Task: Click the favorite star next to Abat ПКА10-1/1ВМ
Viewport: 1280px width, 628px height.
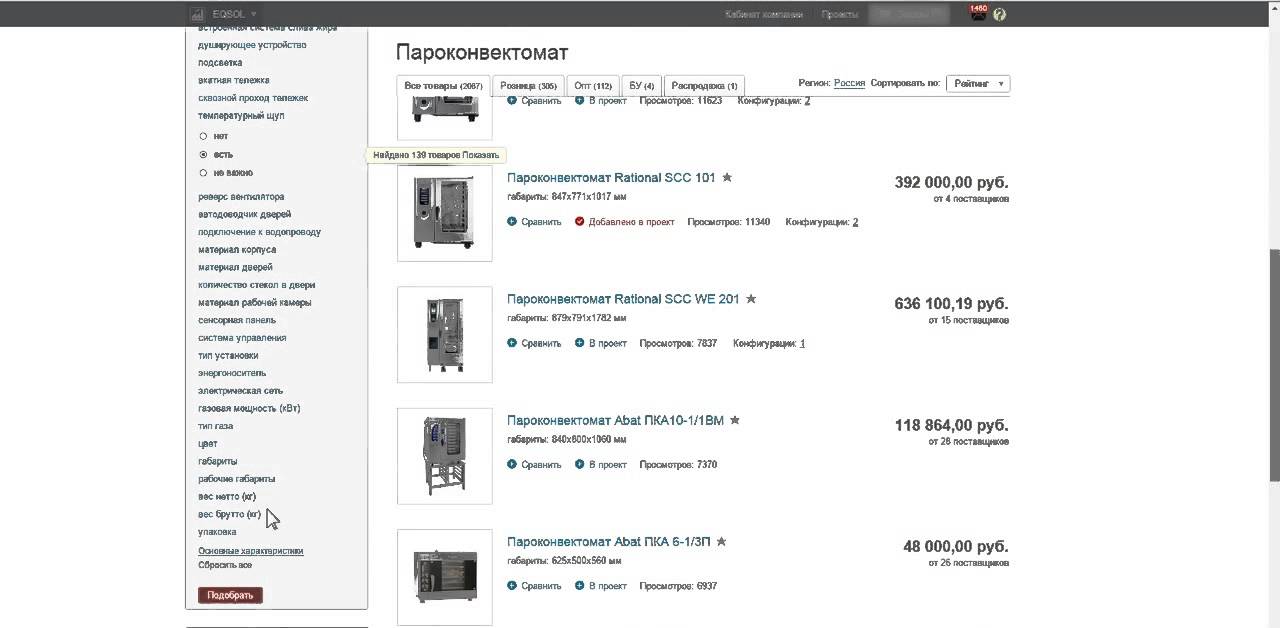Action: click(x=735, y=420)
